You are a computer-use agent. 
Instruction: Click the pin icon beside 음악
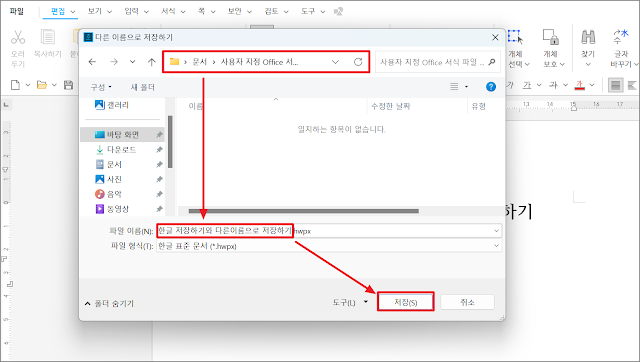pyautogui.click(x=159, y=194)
